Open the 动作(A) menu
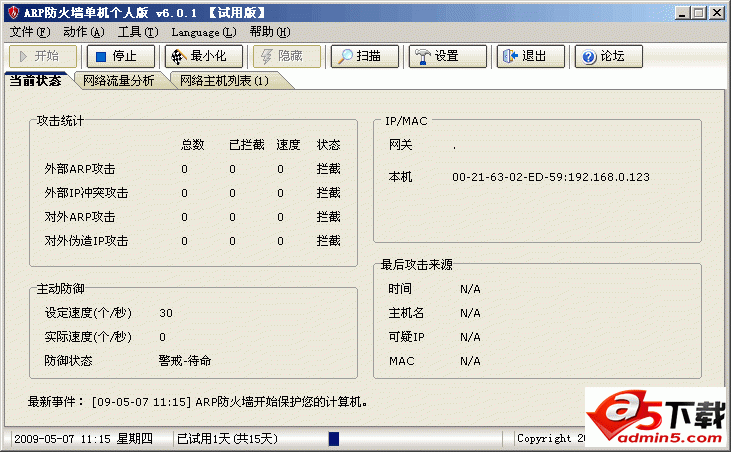This screenshot has width=731, height=452. click(84, 32)
